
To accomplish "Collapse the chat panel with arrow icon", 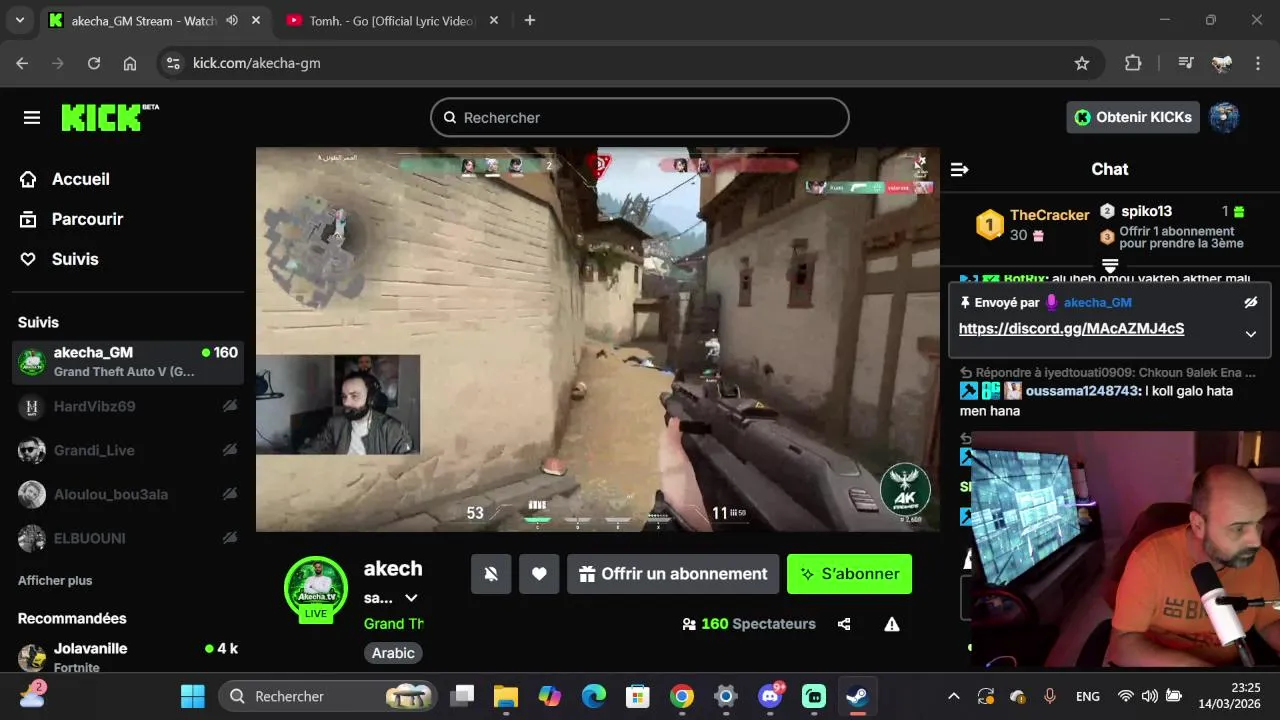I will [x=959, y=169].
